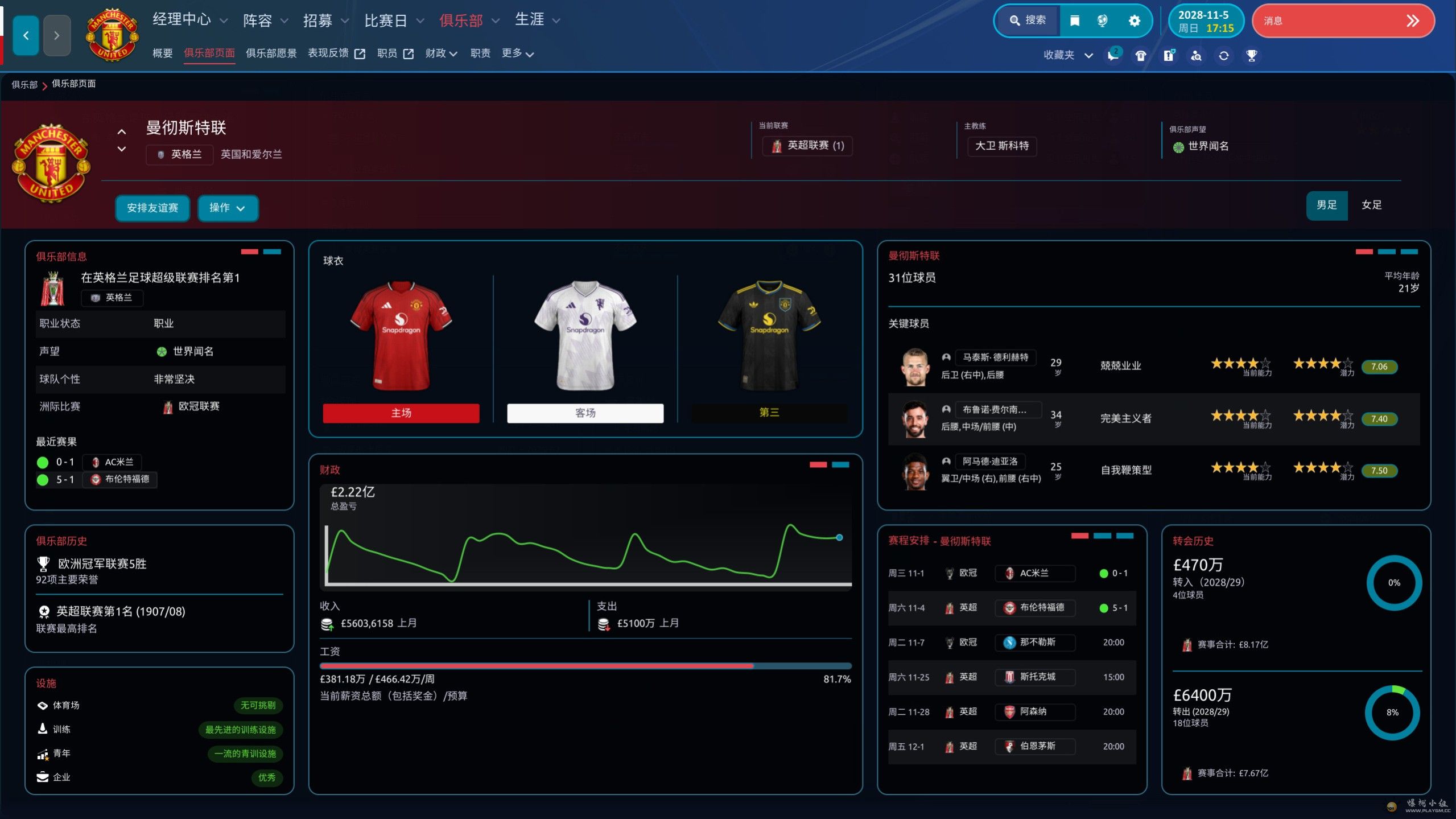Click Premier League trophy icon in 俱乐部信息
Screen dimensions: 1456x819
pyautogui.click(x=53, y=289)
